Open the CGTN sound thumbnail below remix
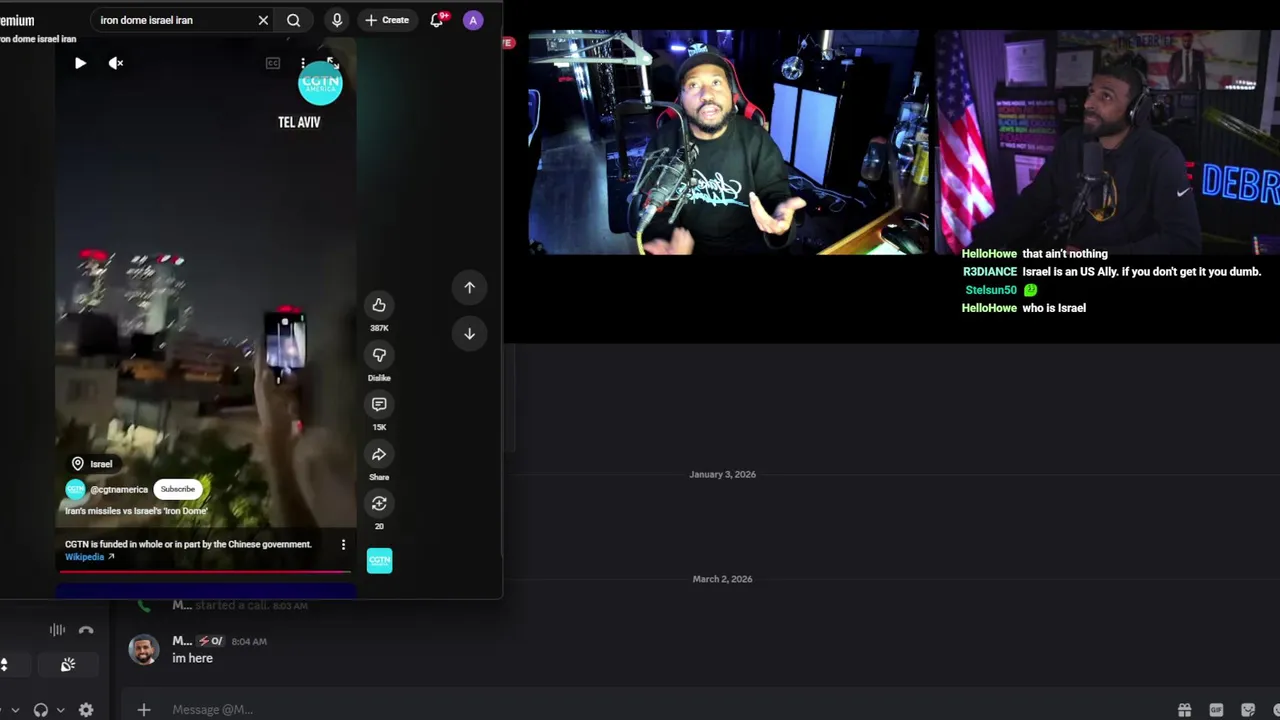1280x720 pixels. click(379, 561)
